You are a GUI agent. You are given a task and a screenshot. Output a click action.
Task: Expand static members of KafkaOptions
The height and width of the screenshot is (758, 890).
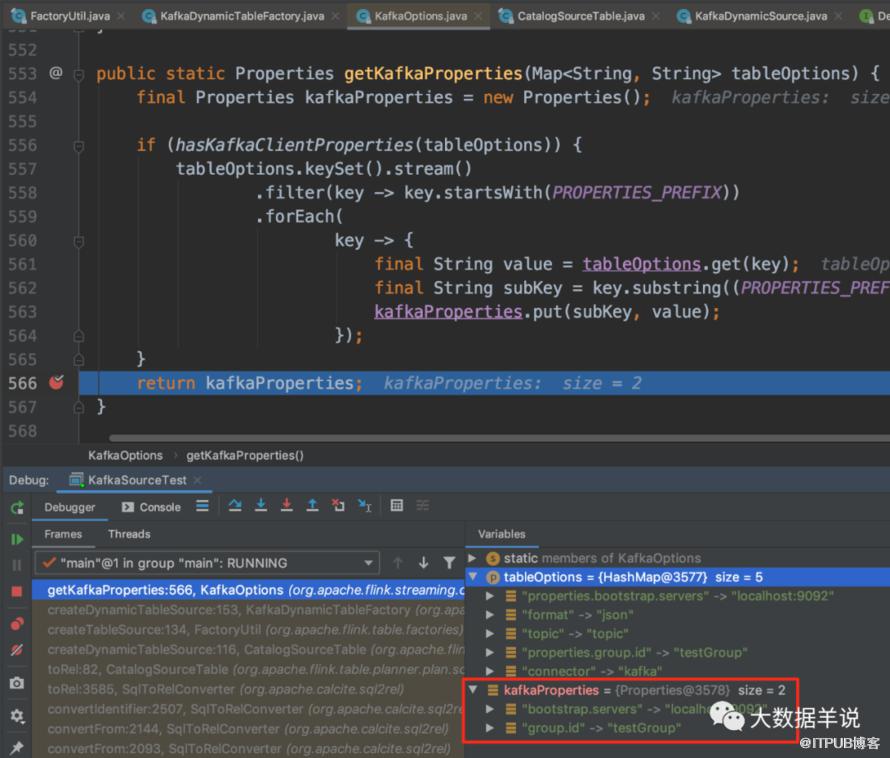[472, 558]
